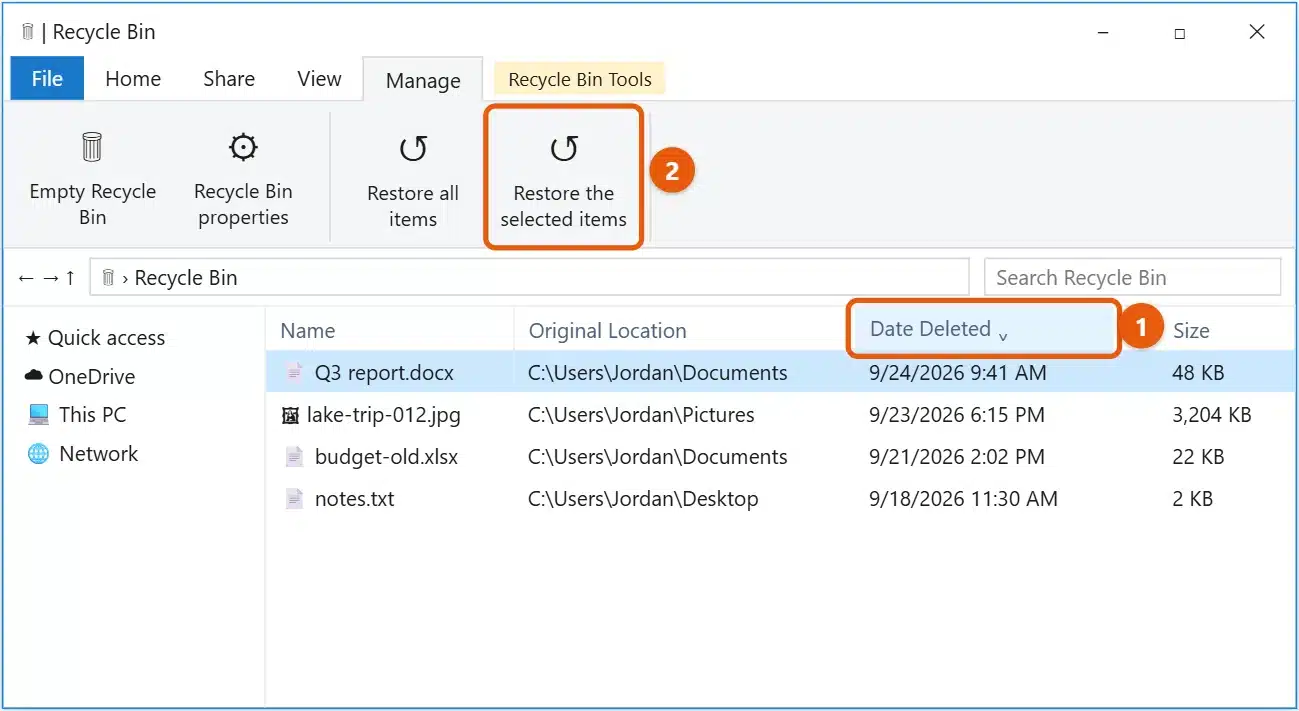
Task: Click the Up one level arrow
Action: (69, 278)
